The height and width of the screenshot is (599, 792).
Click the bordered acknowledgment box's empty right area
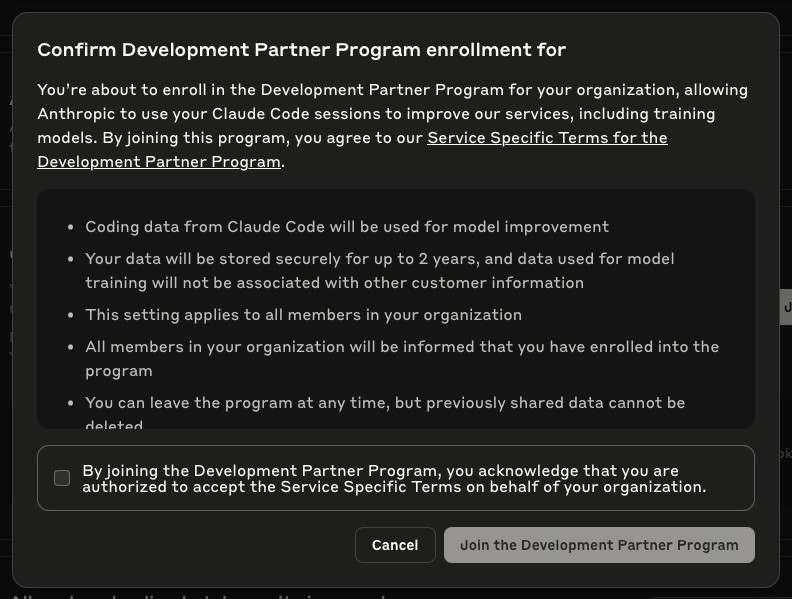coord(730,478)
